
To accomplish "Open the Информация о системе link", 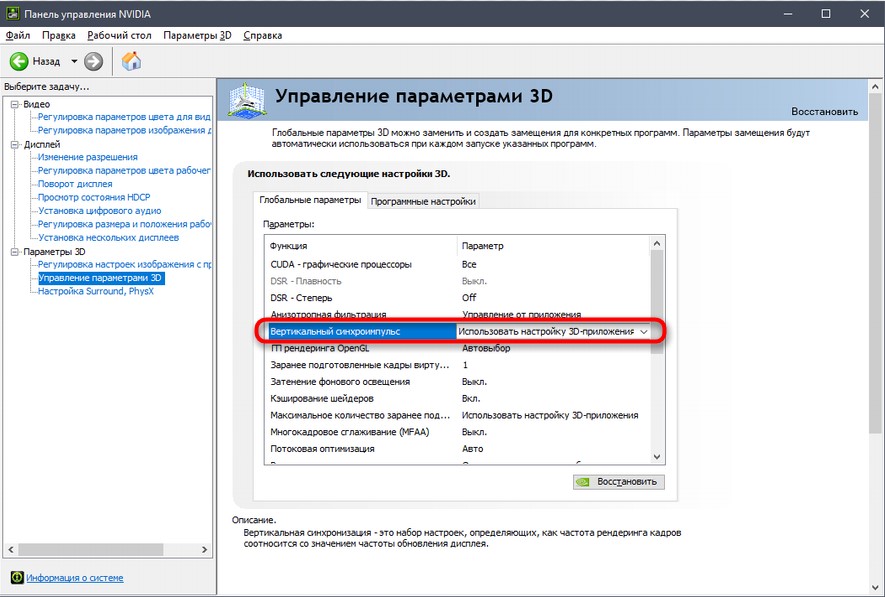I will [75, 578].
